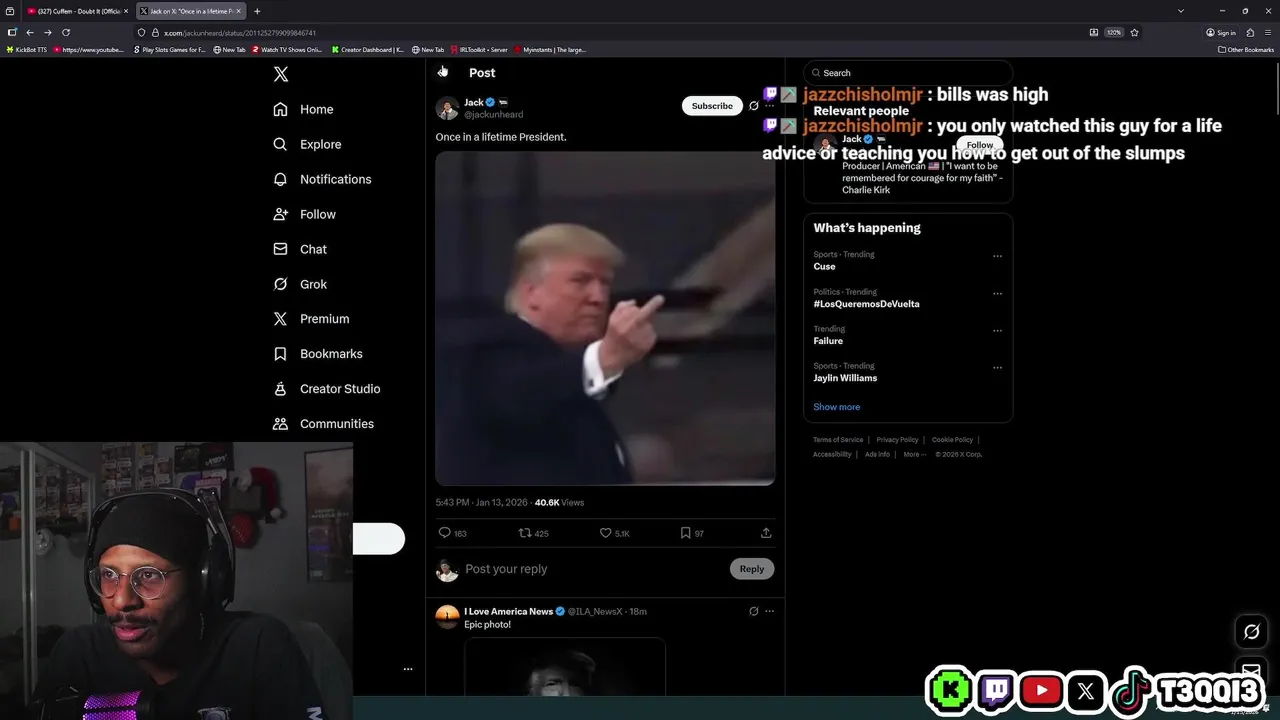Open more options for Failure trend

(x=997, y=331)
